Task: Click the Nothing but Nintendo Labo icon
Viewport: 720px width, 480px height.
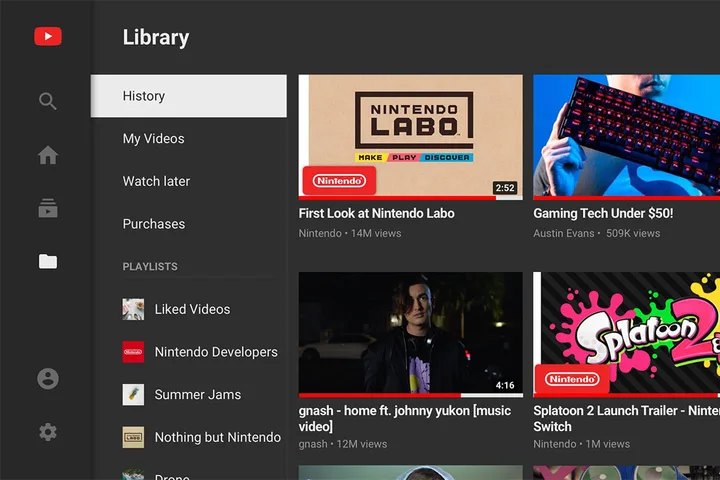Action: [133, 437]
